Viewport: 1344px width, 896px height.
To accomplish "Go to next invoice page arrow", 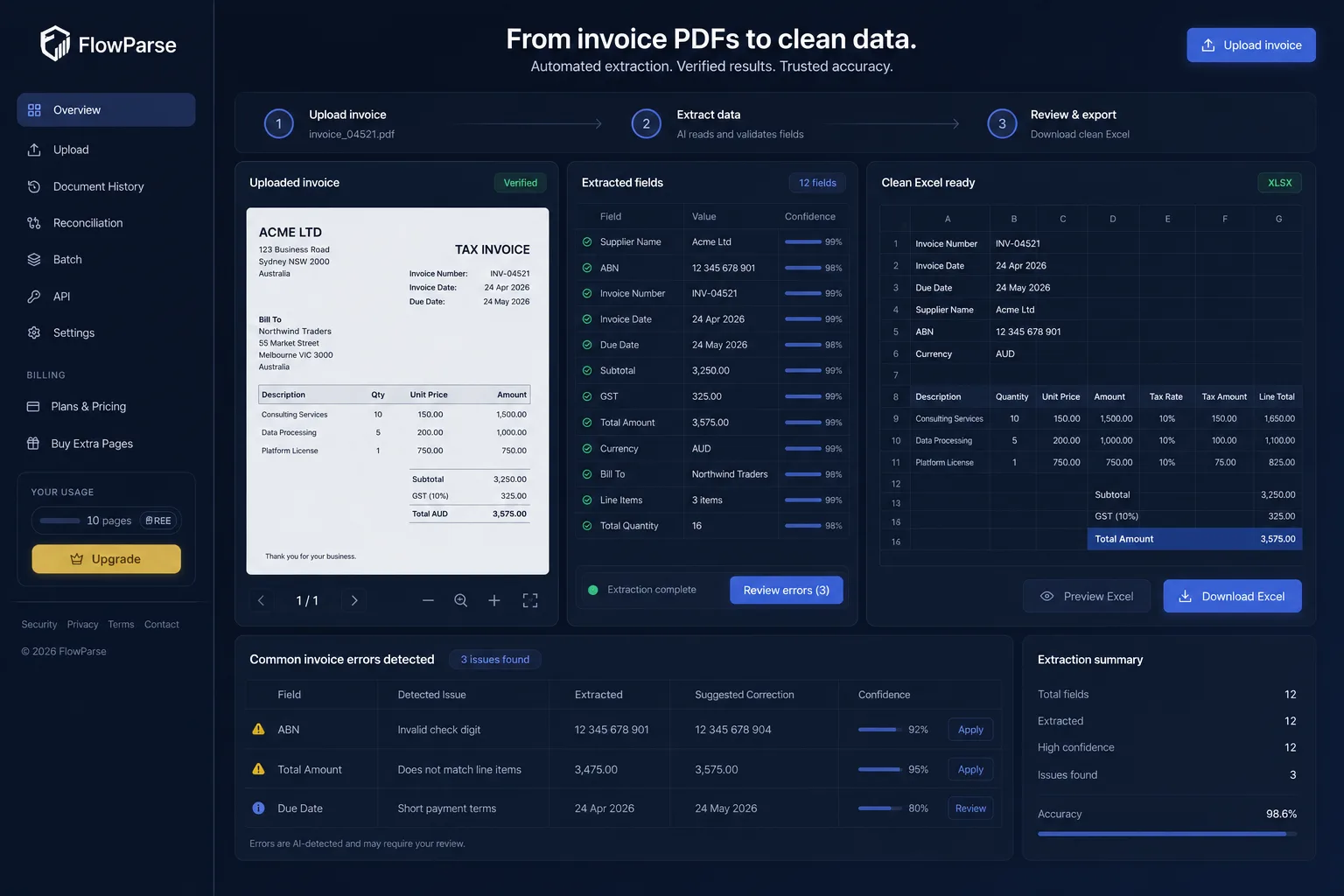I will coord(354,600).
